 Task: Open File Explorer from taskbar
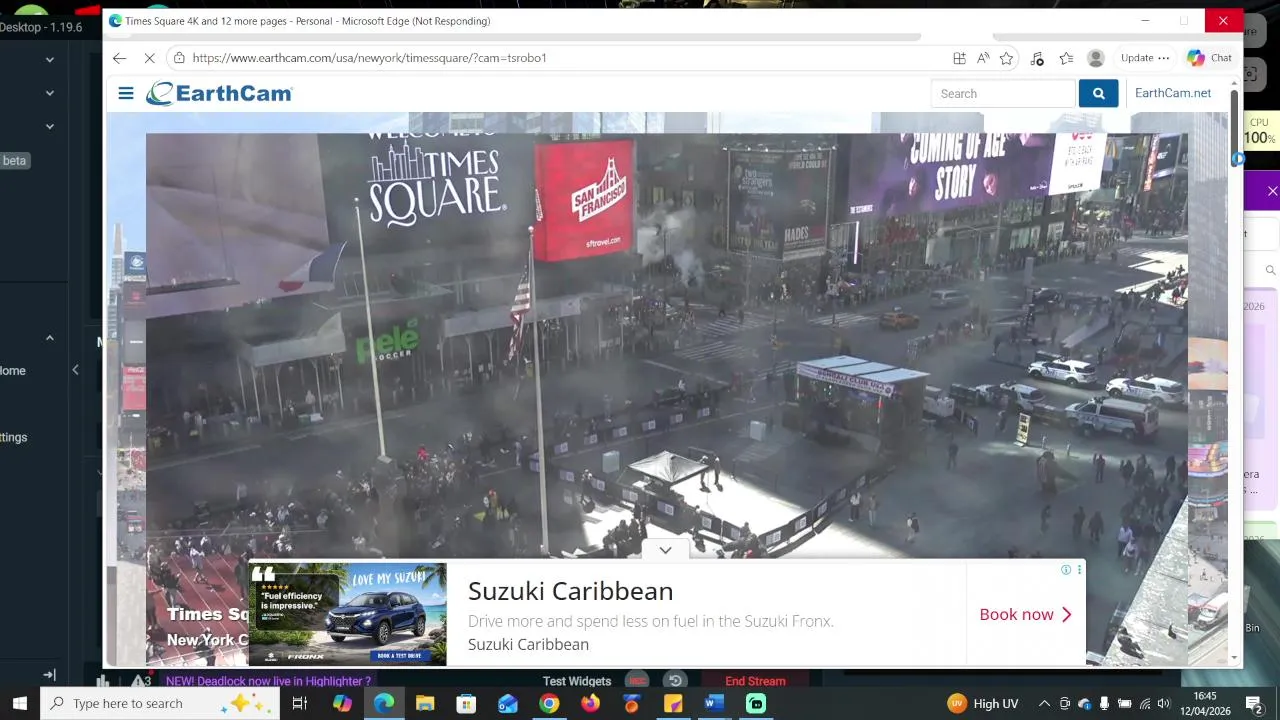coord(425,703)
